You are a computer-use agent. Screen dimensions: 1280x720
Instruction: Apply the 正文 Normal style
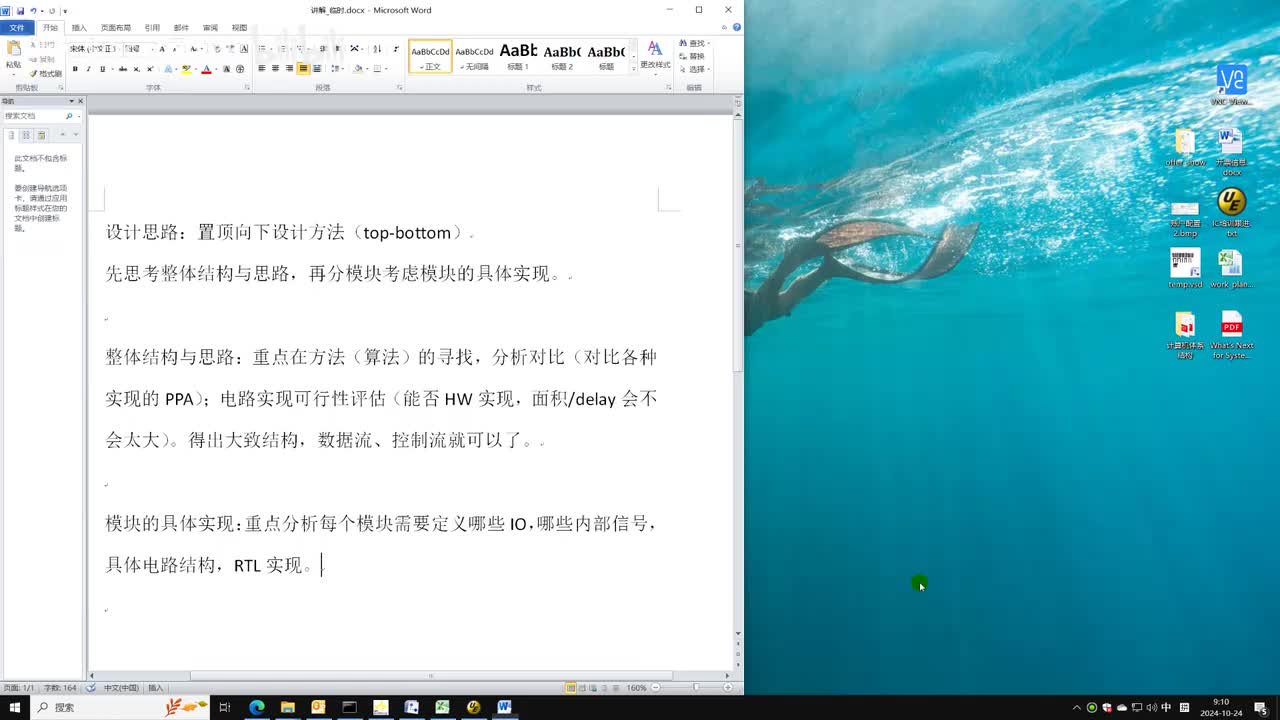[x=430, y=56]
